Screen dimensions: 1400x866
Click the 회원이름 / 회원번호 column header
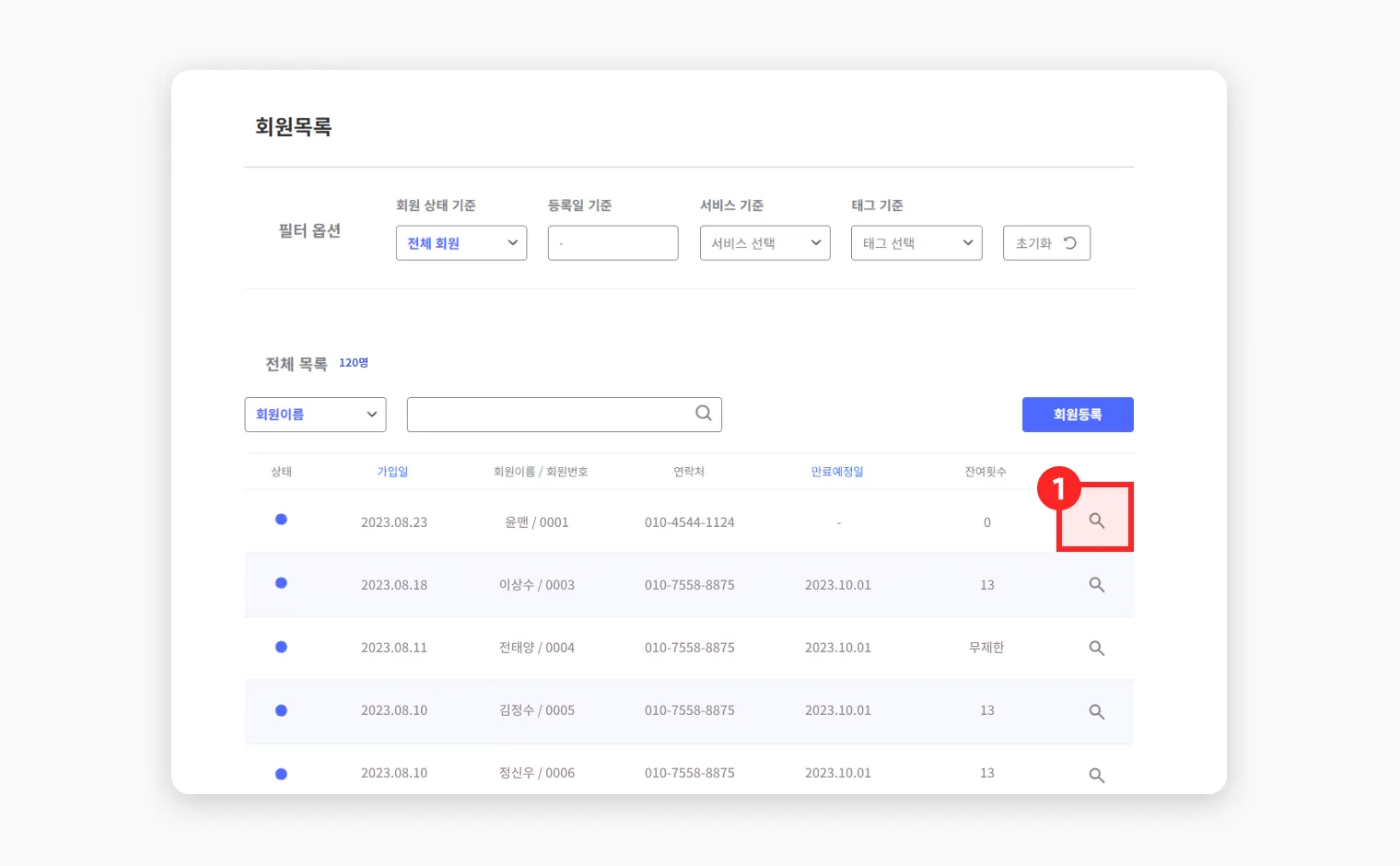[541, 472]
